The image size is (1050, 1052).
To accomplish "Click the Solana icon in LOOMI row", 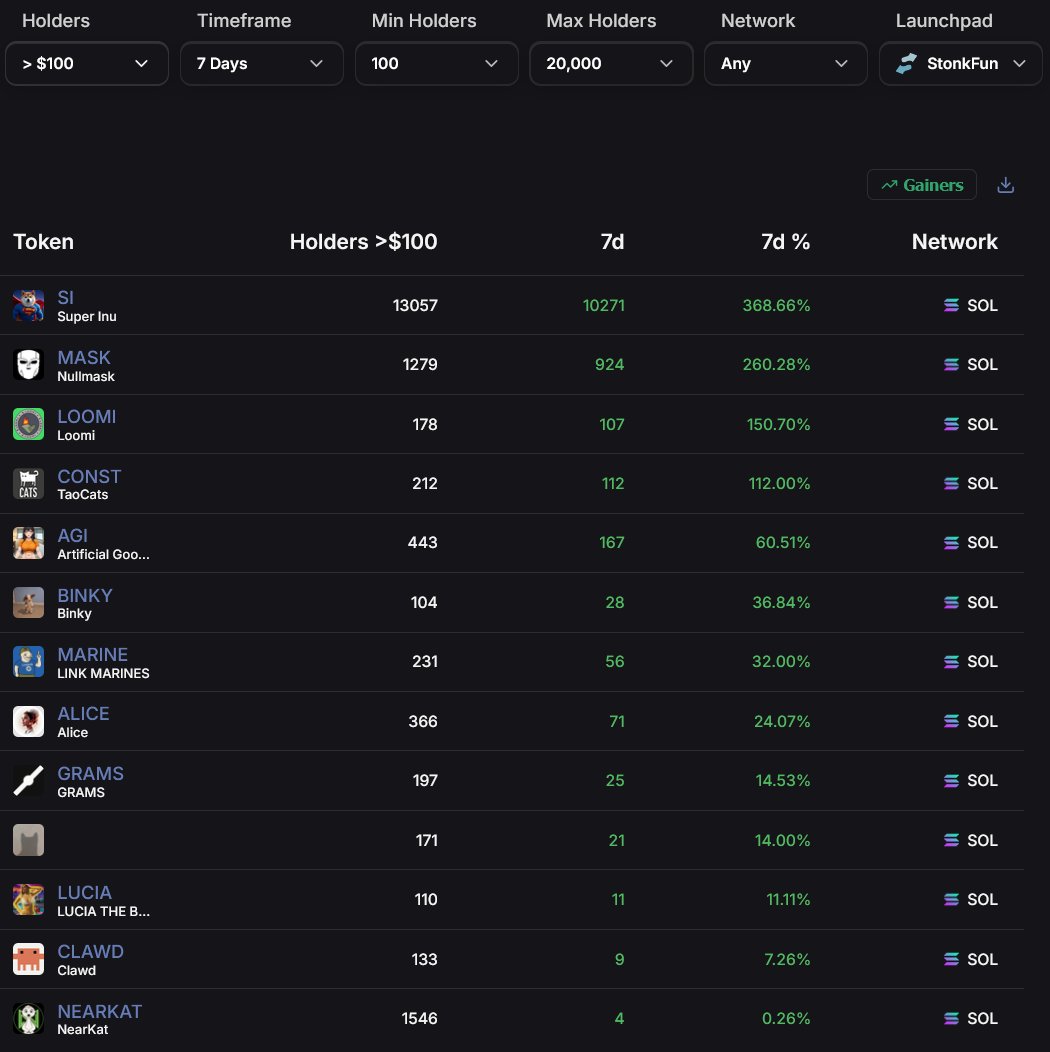I will [x=951, y=424].
